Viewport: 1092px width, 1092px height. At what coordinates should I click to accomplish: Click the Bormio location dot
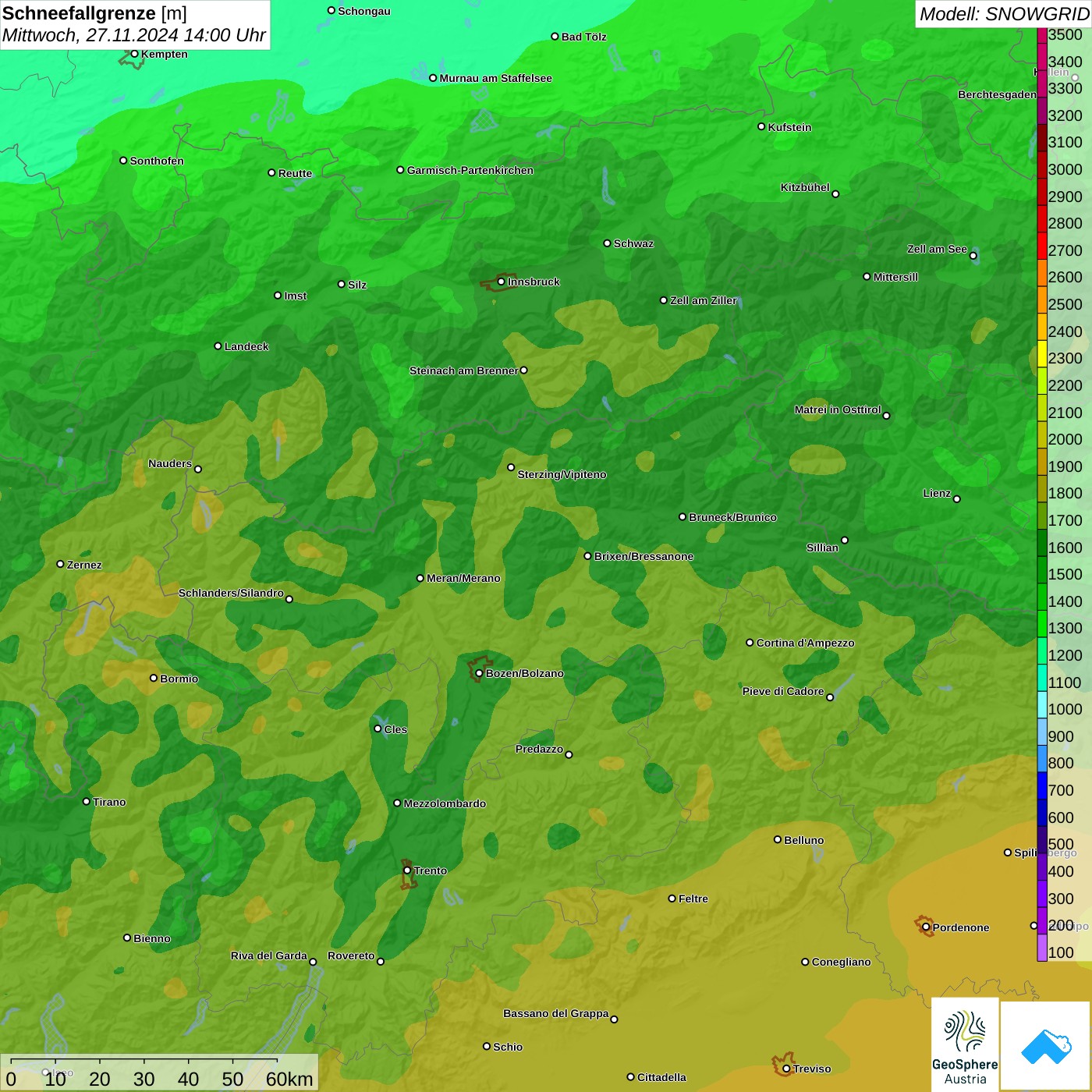154,678
